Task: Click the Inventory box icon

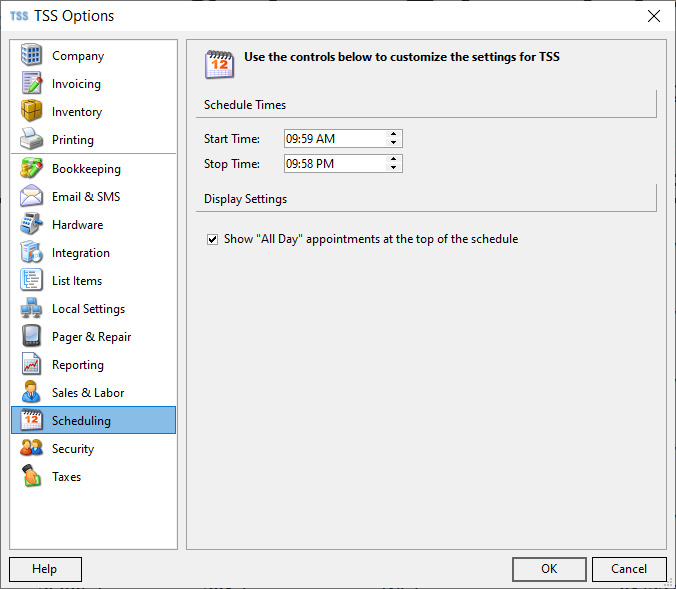Action: point(31,111)
